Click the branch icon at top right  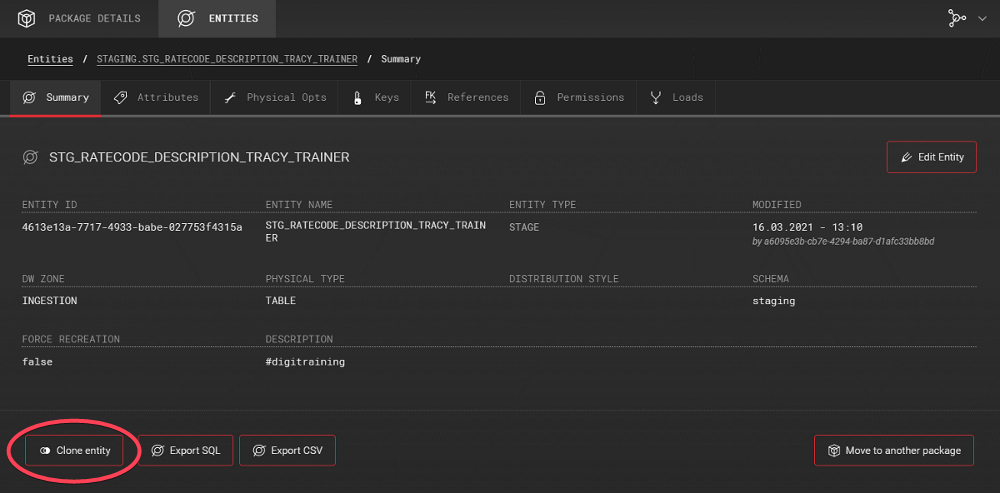click(958, 18)
